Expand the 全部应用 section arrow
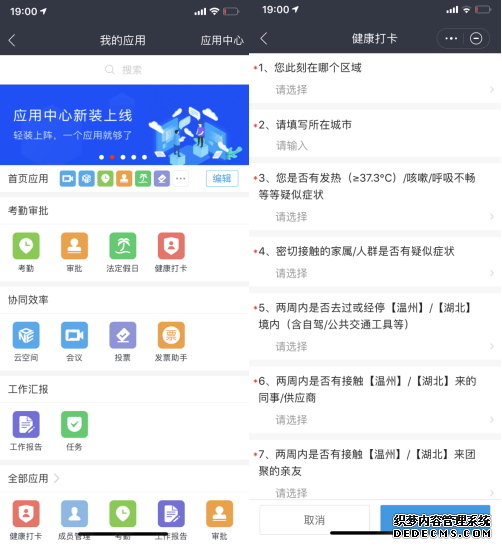Viewport: 502px width, 548px height. [x=57, y=478]
